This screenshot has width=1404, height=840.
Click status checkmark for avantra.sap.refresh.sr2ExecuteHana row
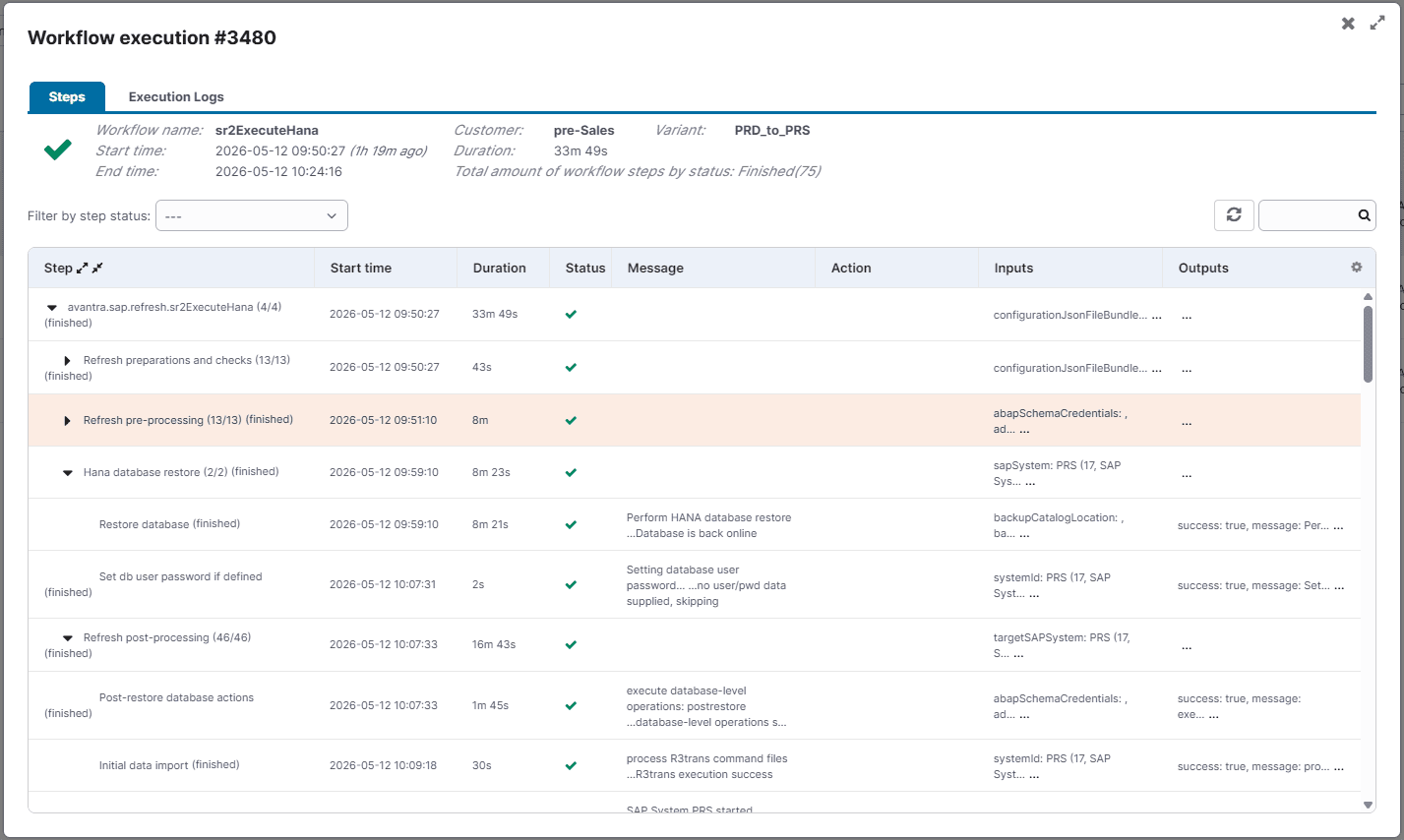click(571, 315)
